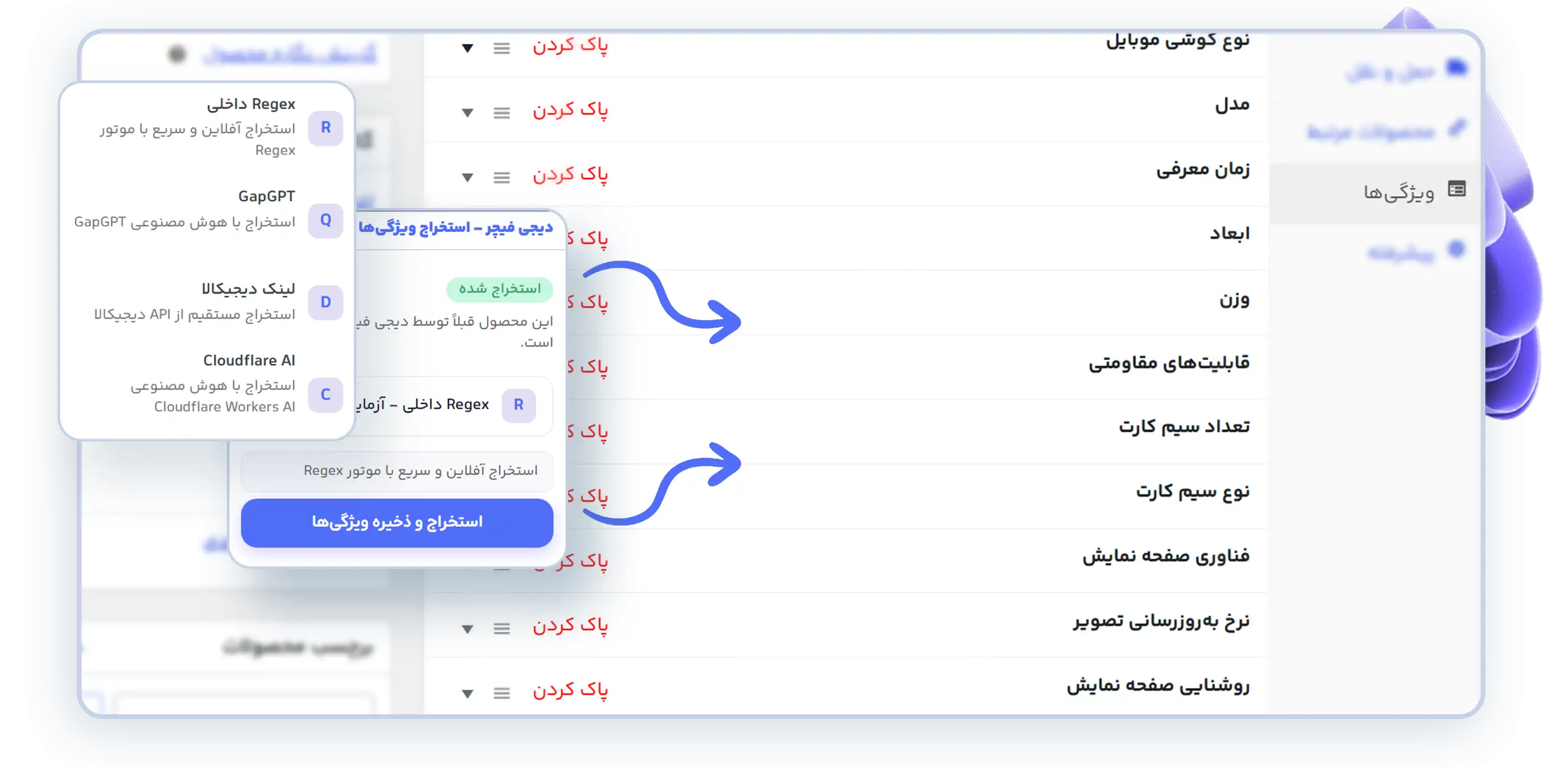Image resolution: width=1568 pixels, height=767 pixels.
Task: Click the فناوری صفحه نمایش attribute name
Action: coord(1166,556)
